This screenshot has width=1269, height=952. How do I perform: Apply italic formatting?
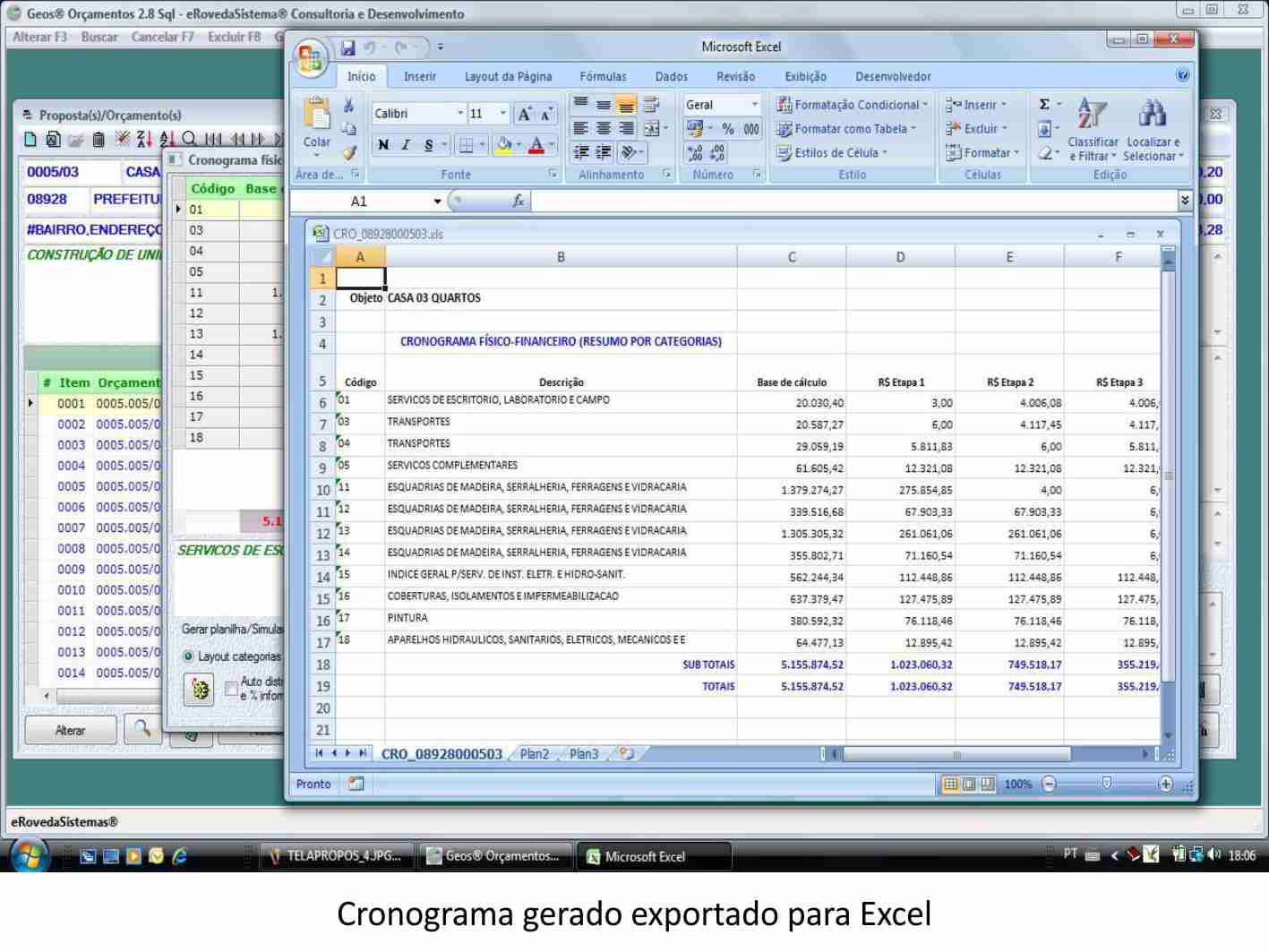406,145
